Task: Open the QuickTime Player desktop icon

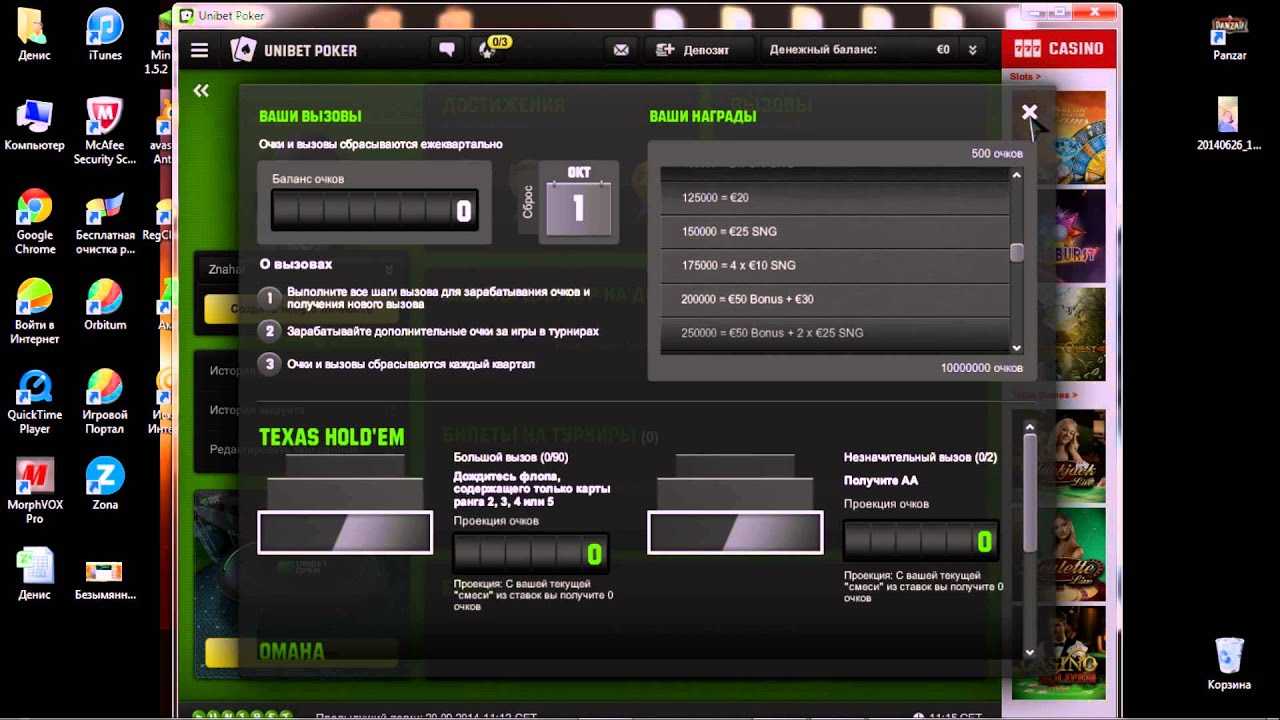Action: pyautogui.click(x=34, y=401)
